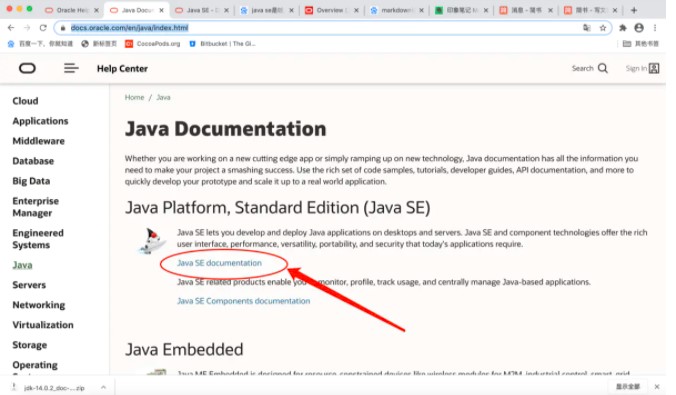
Task: Open the other bookmarks folder
Action: click(x=641, y=44)
